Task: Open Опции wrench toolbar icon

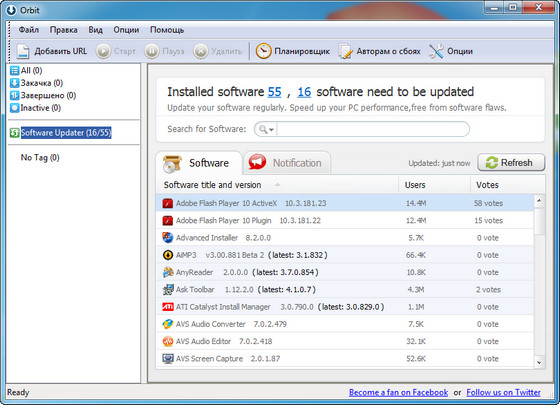Action: point(436,51)
